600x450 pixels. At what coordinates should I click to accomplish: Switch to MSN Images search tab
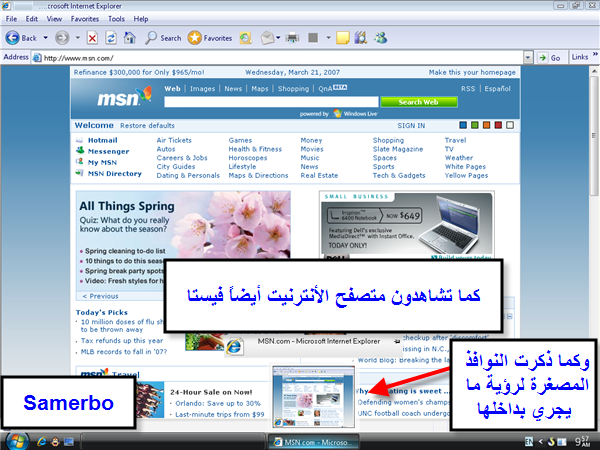pyautogui.click(x=202, y=89)
